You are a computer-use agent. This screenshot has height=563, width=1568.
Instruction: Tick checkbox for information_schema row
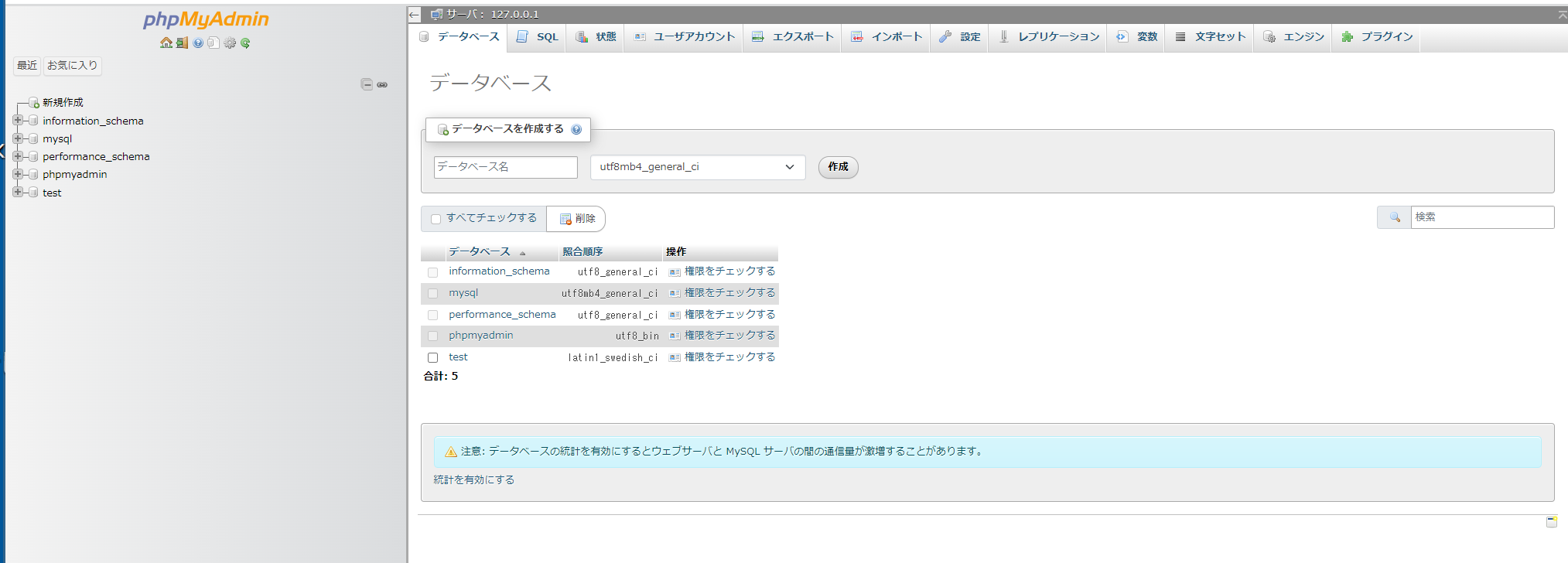click(x=432, y=272)
